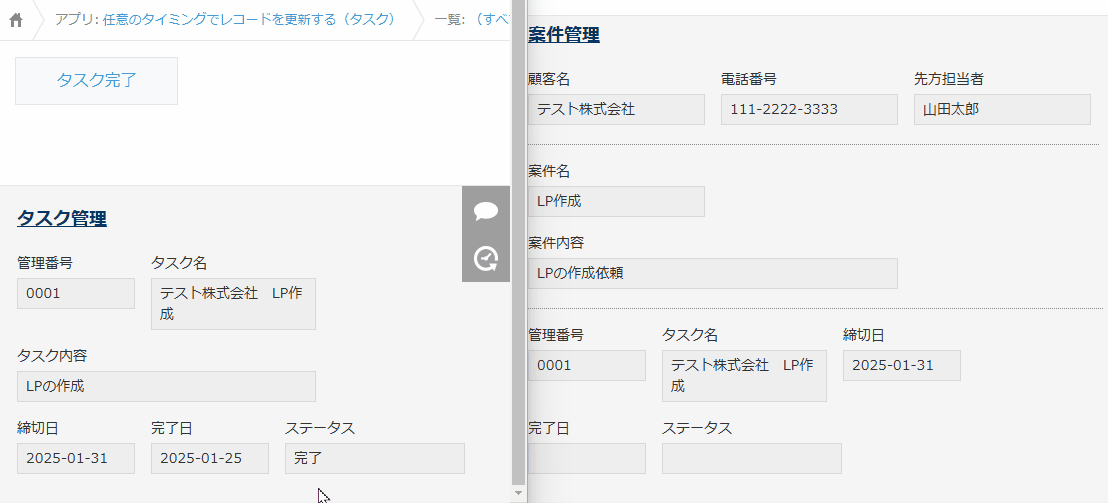Select the ステータス field showing 完了
Viewport: 1108px width, 503px height.
pos(374,459)
